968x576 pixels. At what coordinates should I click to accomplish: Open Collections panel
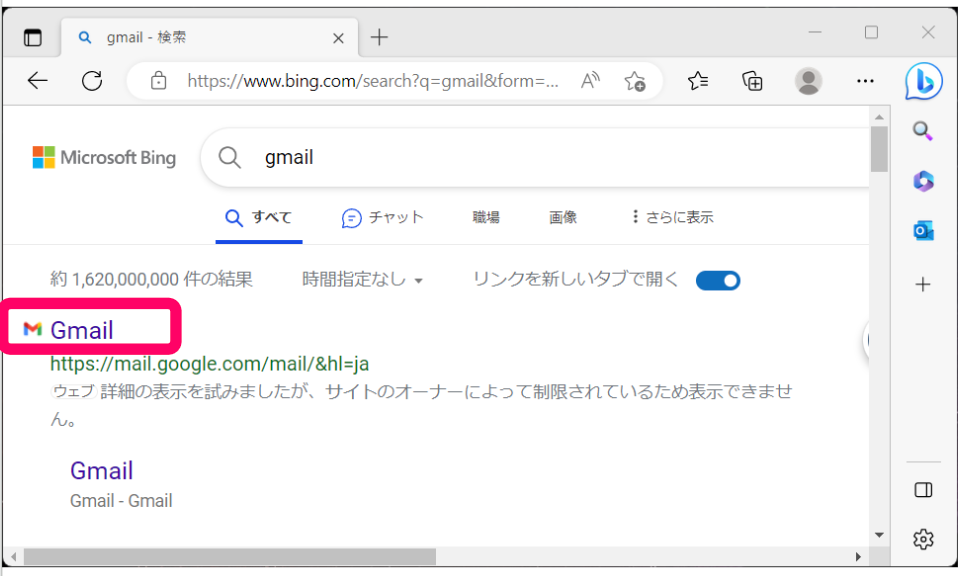(x=752, y=81)
